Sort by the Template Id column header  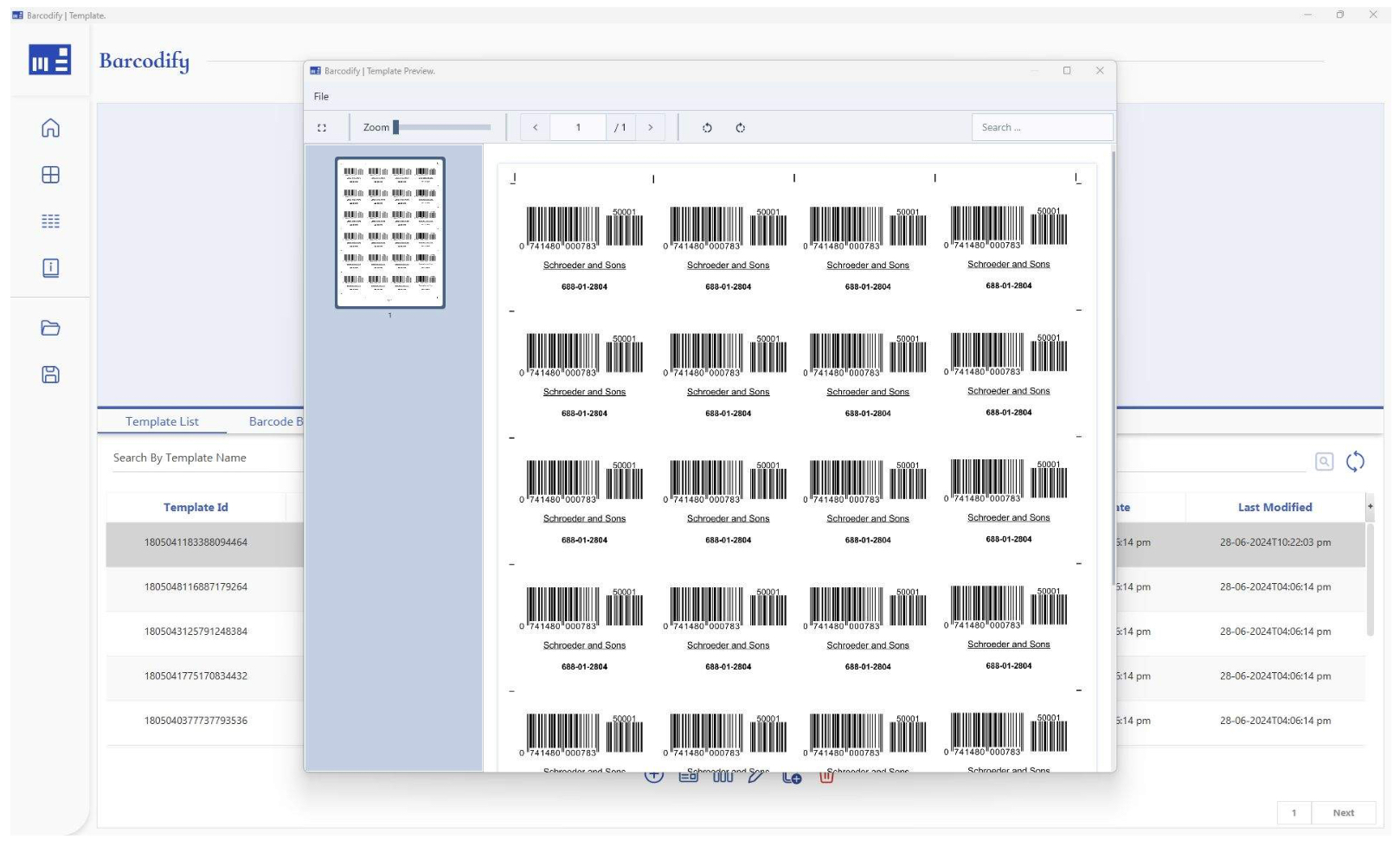[196, 508]
